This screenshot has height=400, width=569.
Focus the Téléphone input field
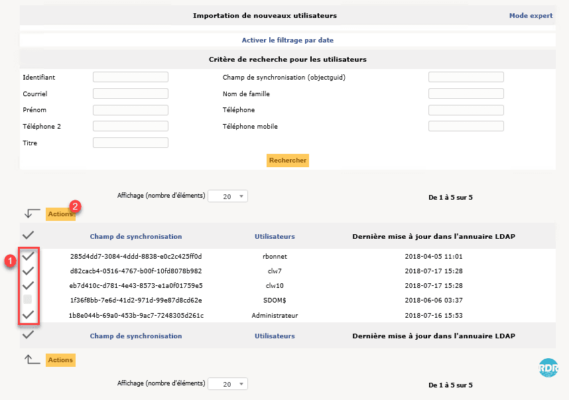[x=466, y=110]
